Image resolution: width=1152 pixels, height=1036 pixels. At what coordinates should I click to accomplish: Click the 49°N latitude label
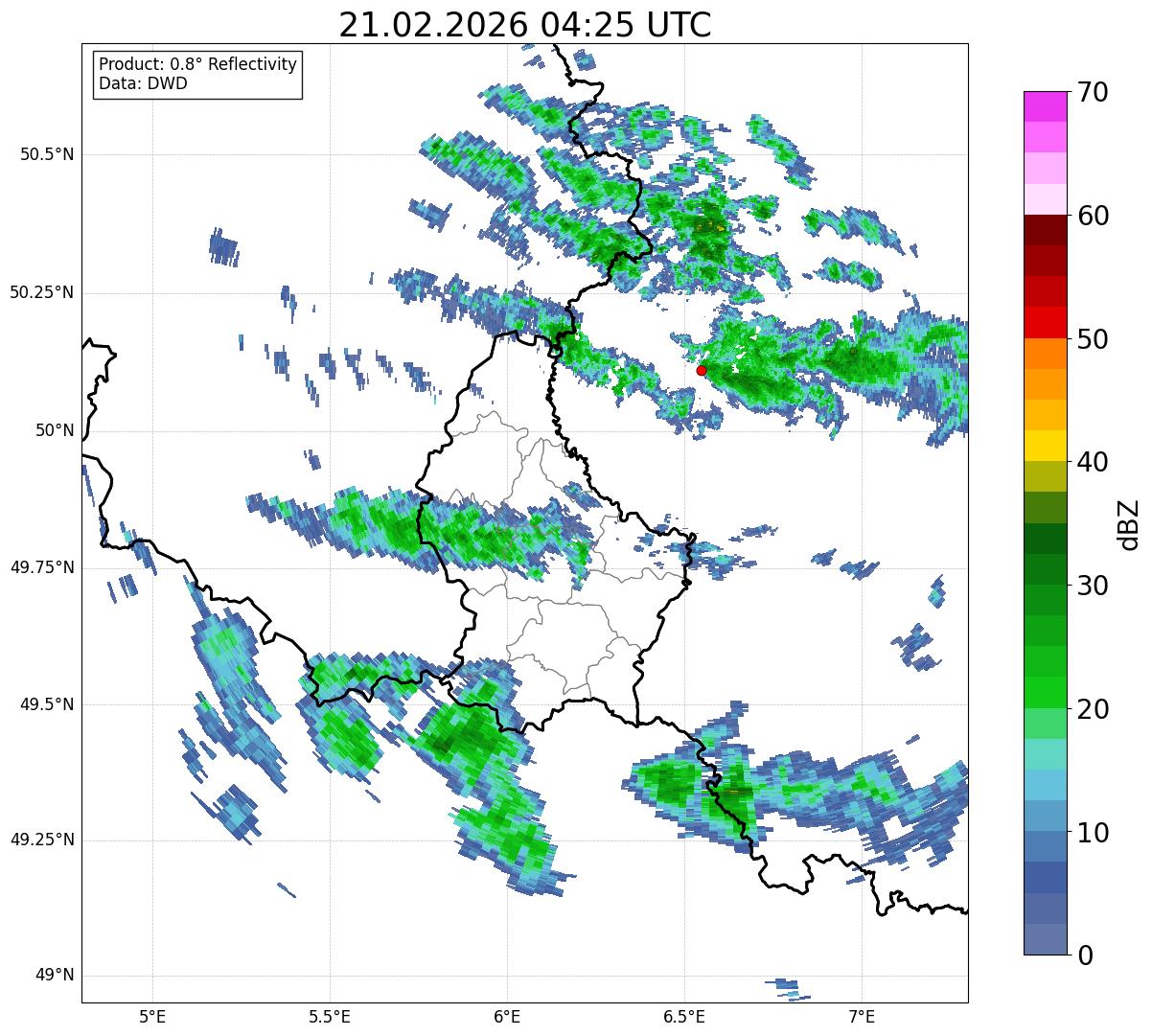tap(55, 976)
